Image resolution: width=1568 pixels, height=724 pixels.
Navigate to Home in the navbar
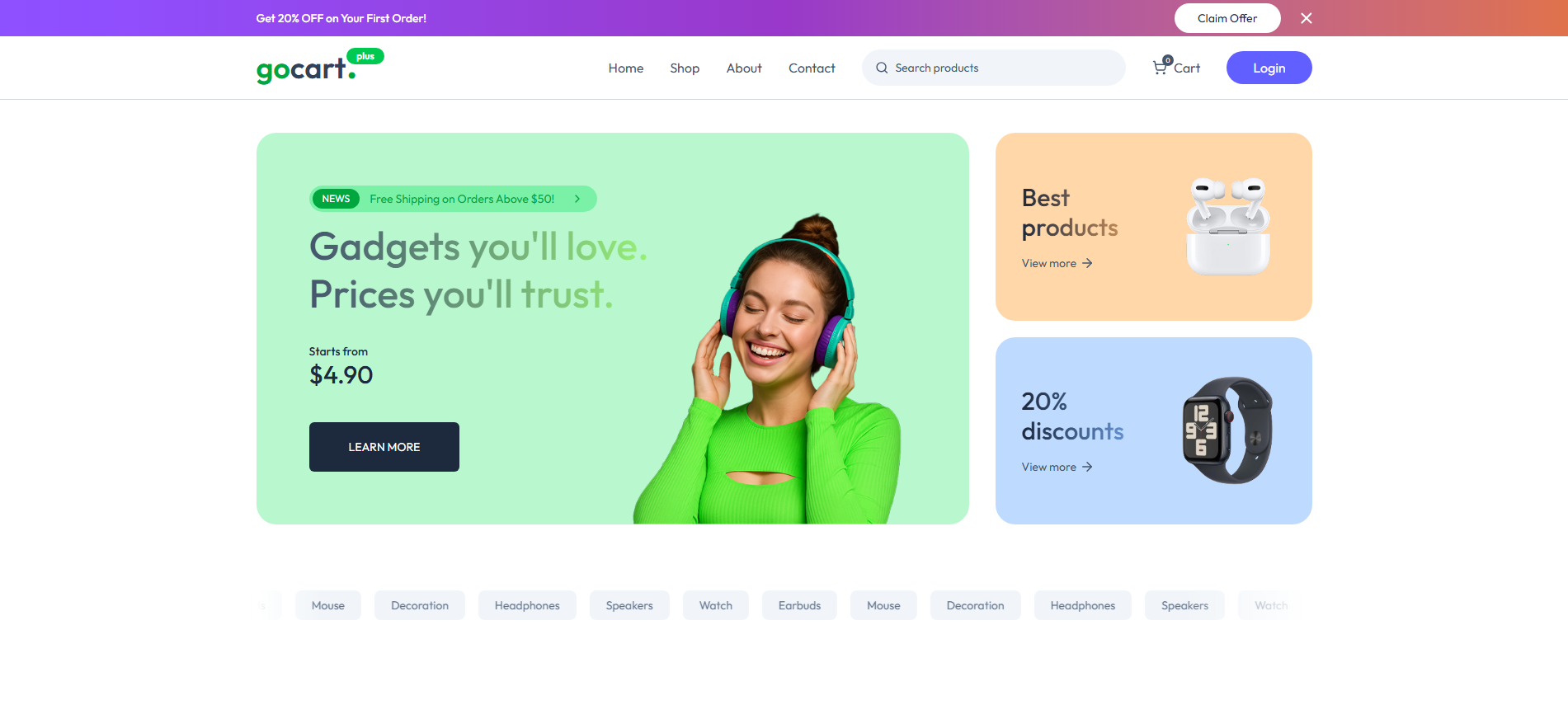click(x=626, y=68)
